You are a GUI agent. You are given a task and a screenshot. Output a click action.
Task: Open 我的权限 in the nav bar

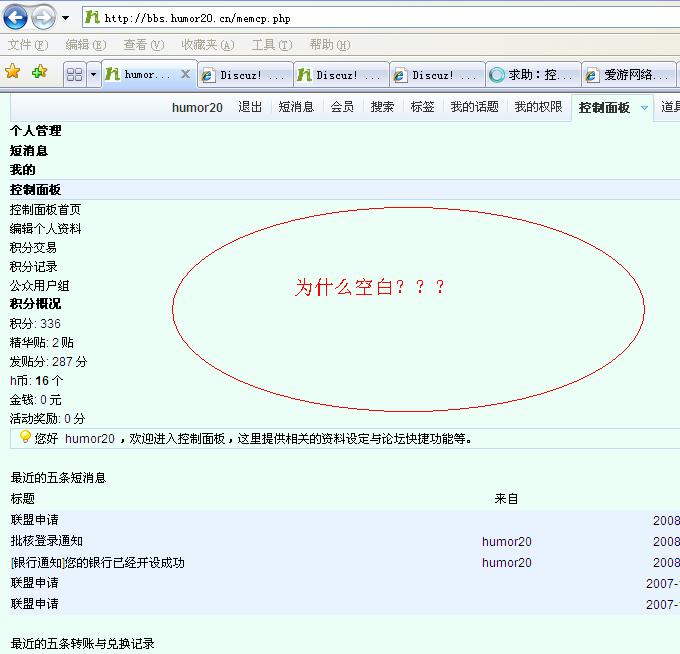[x=538, y=107]
